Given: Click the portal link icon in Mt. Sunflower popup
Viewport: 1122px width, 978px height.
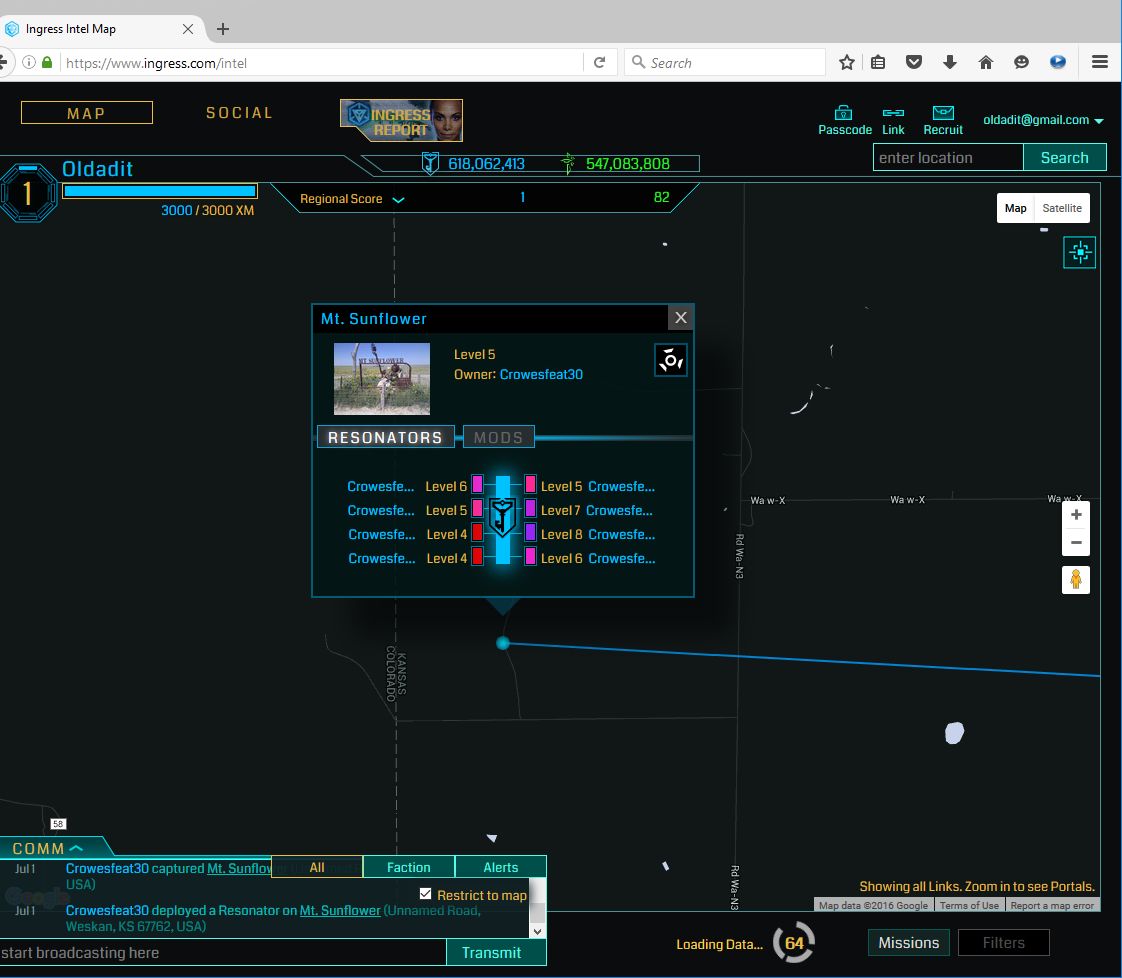Looking at the screenshot, I should click(670, 360).
